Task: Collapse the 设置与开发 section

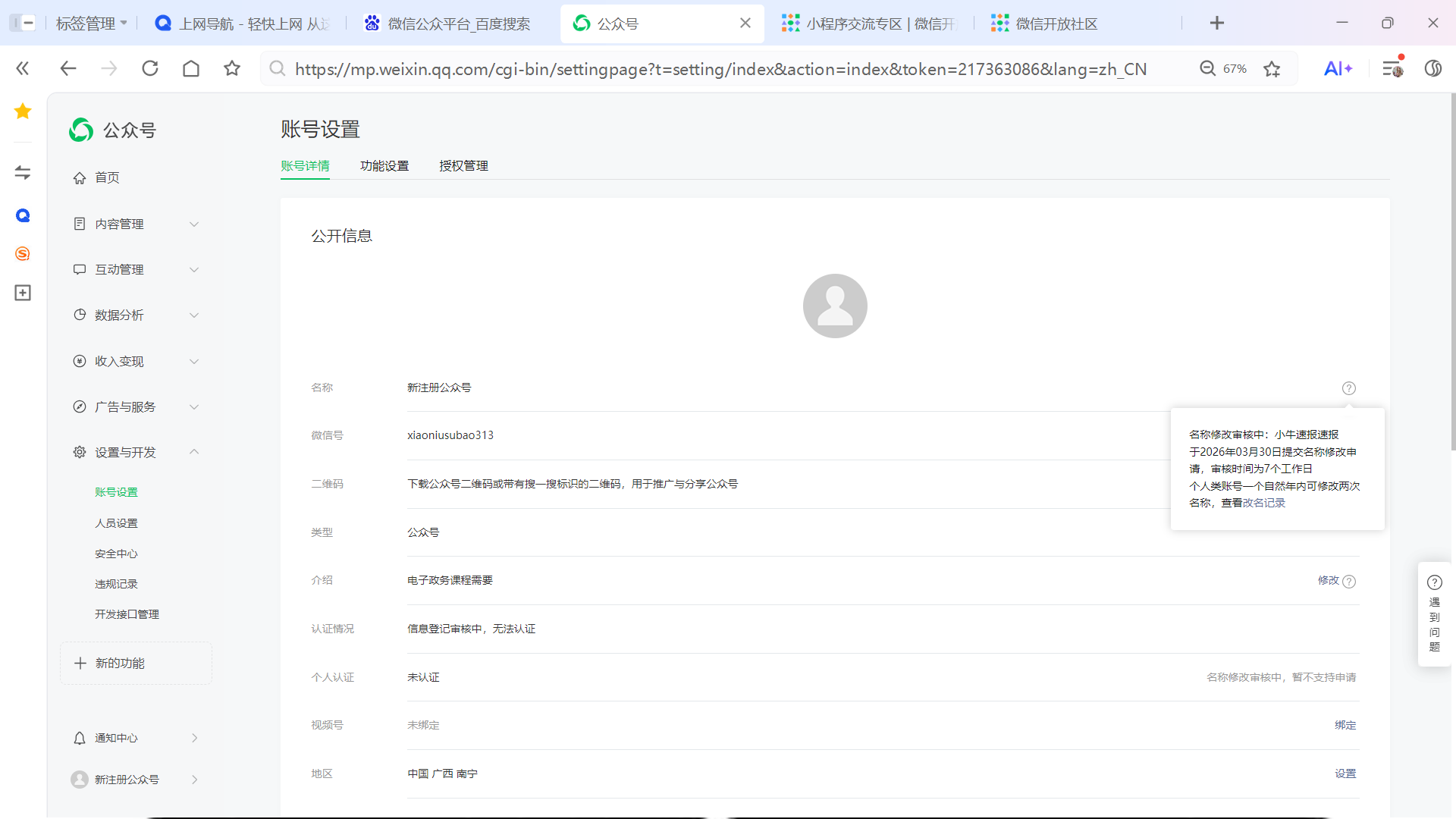Action: [194, 453]
